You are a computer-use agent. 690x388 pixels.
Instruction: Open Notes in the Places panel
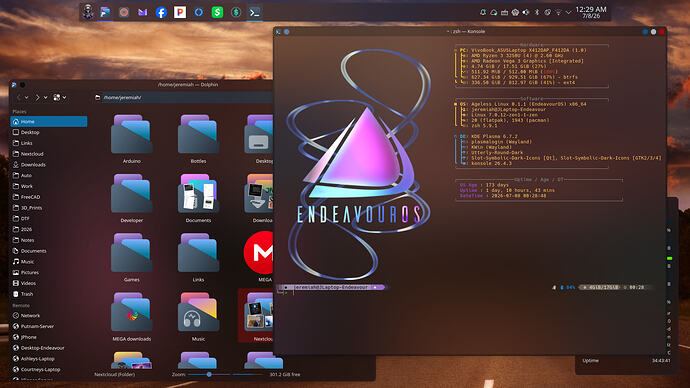[48, 240]
